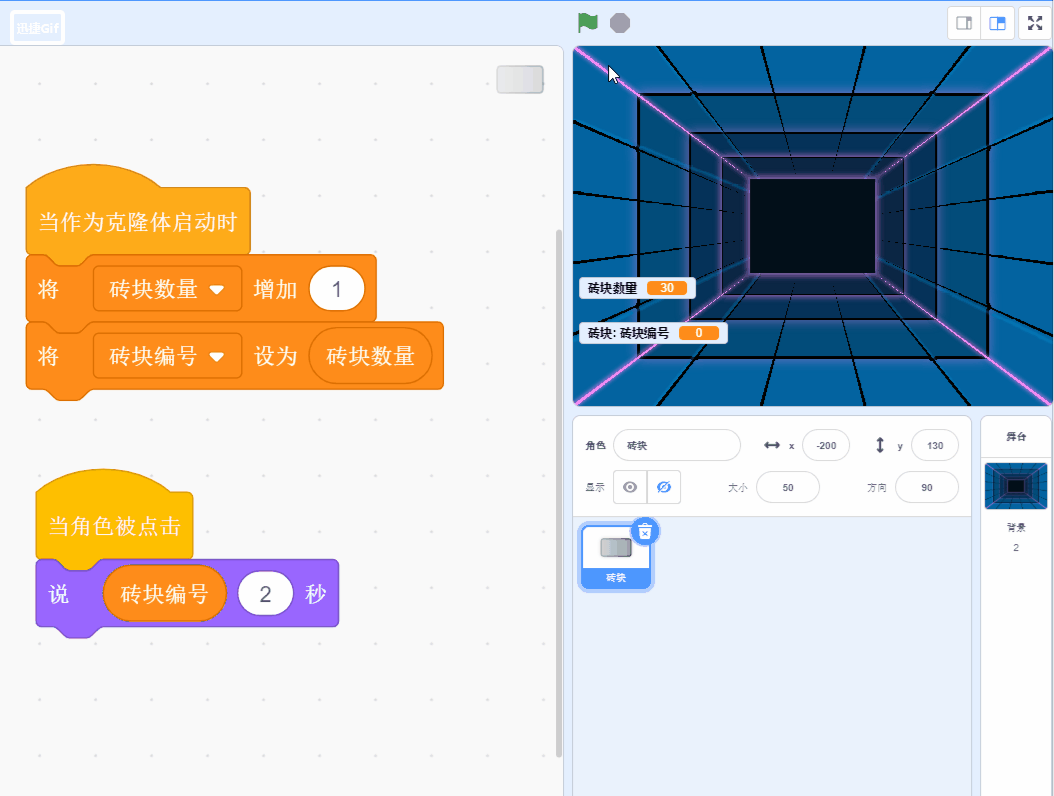Click the y position double-arrow icon
Viewport: 1054px width, 796px height.
tap(882, 445)
